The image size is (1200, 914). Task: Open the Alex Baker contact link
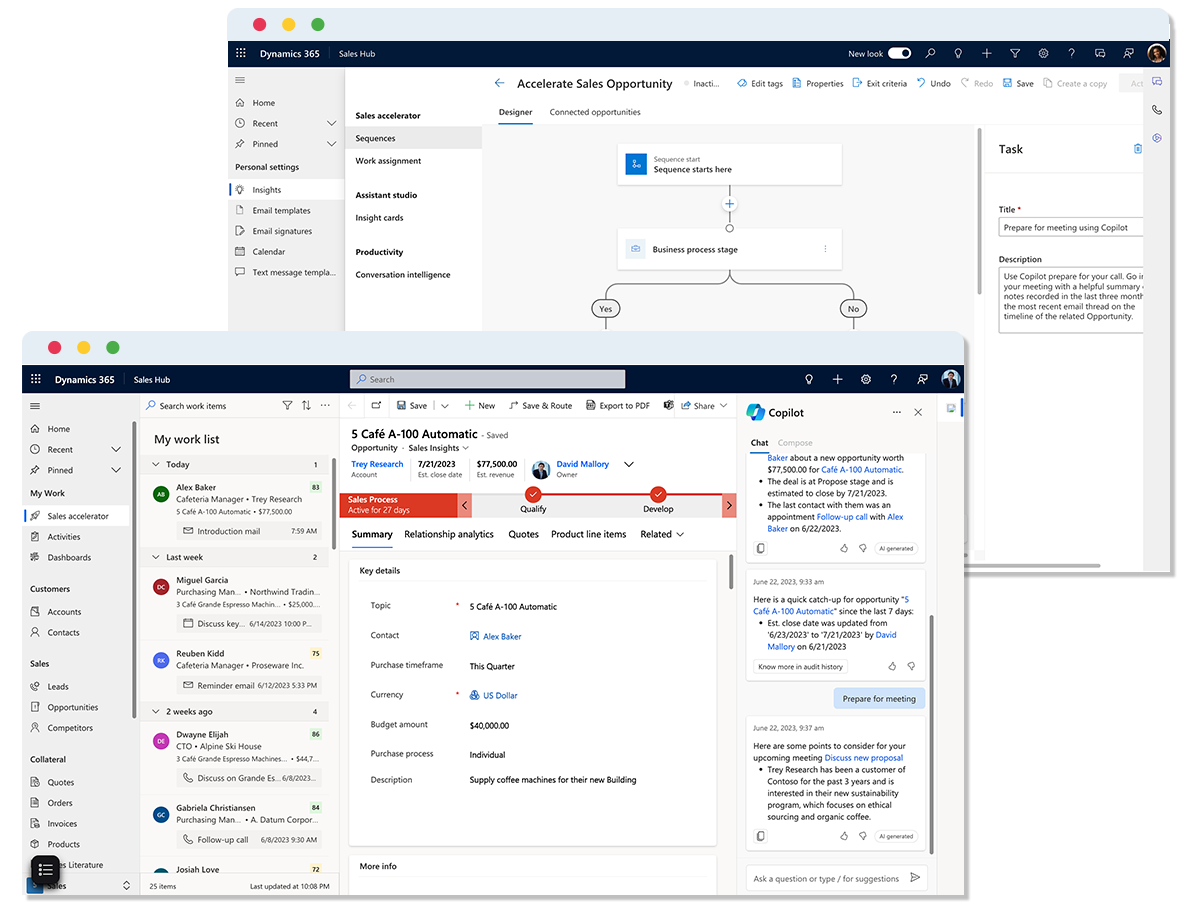click(x=502, y=636)
